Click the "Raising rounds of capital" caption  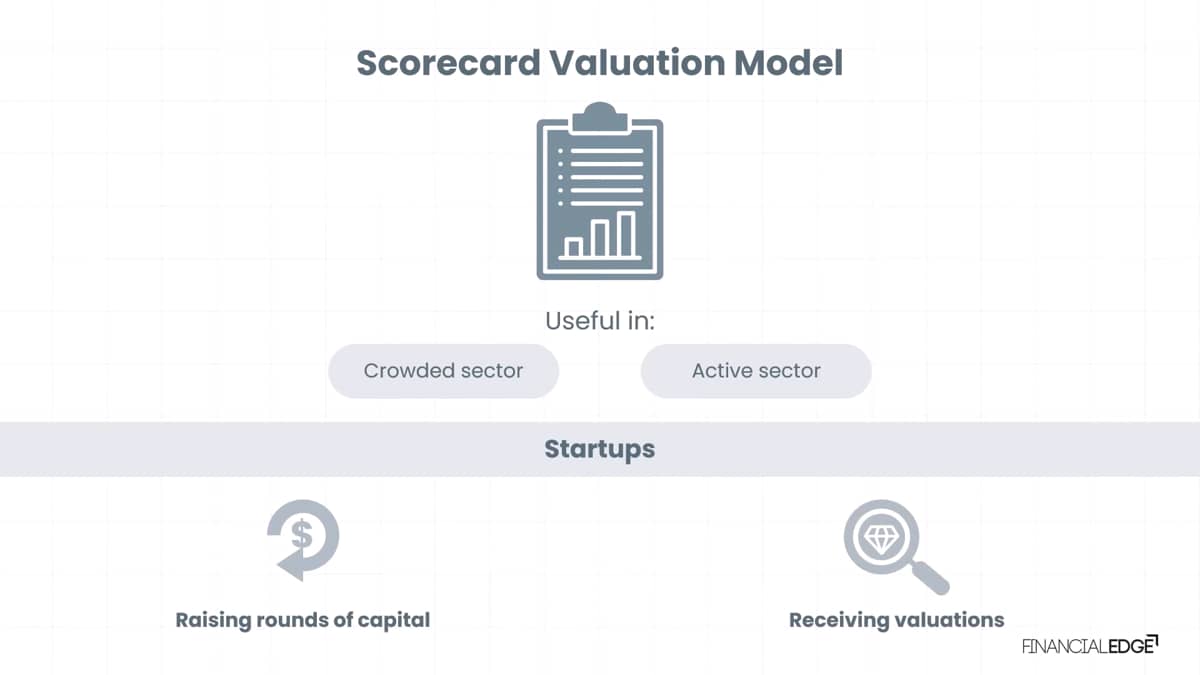(303, 620)
